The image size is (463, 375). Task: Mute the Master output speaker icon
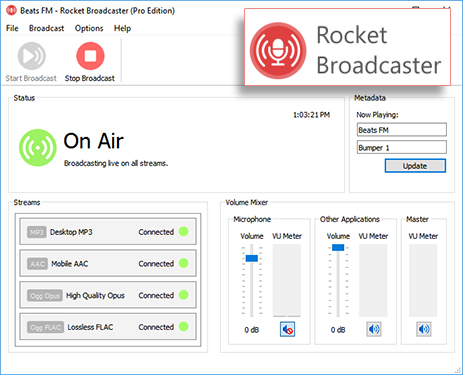pos(424,329)
